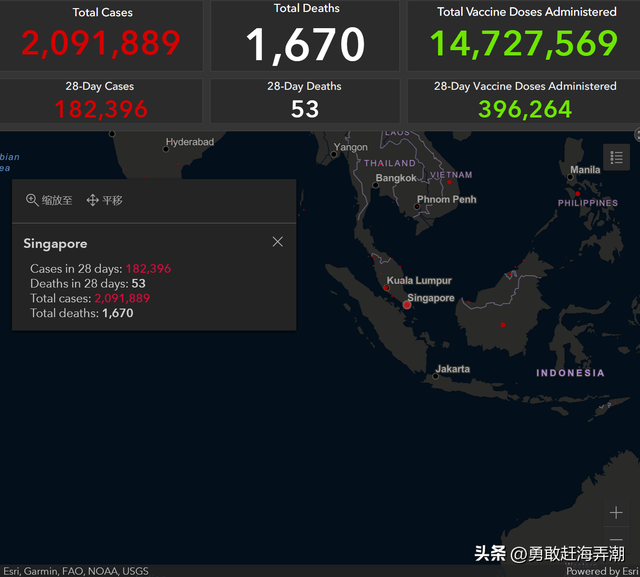Click the Total Deaths count panel
The width and height of the screenshot is (640, 577).
tap(306, 44)
